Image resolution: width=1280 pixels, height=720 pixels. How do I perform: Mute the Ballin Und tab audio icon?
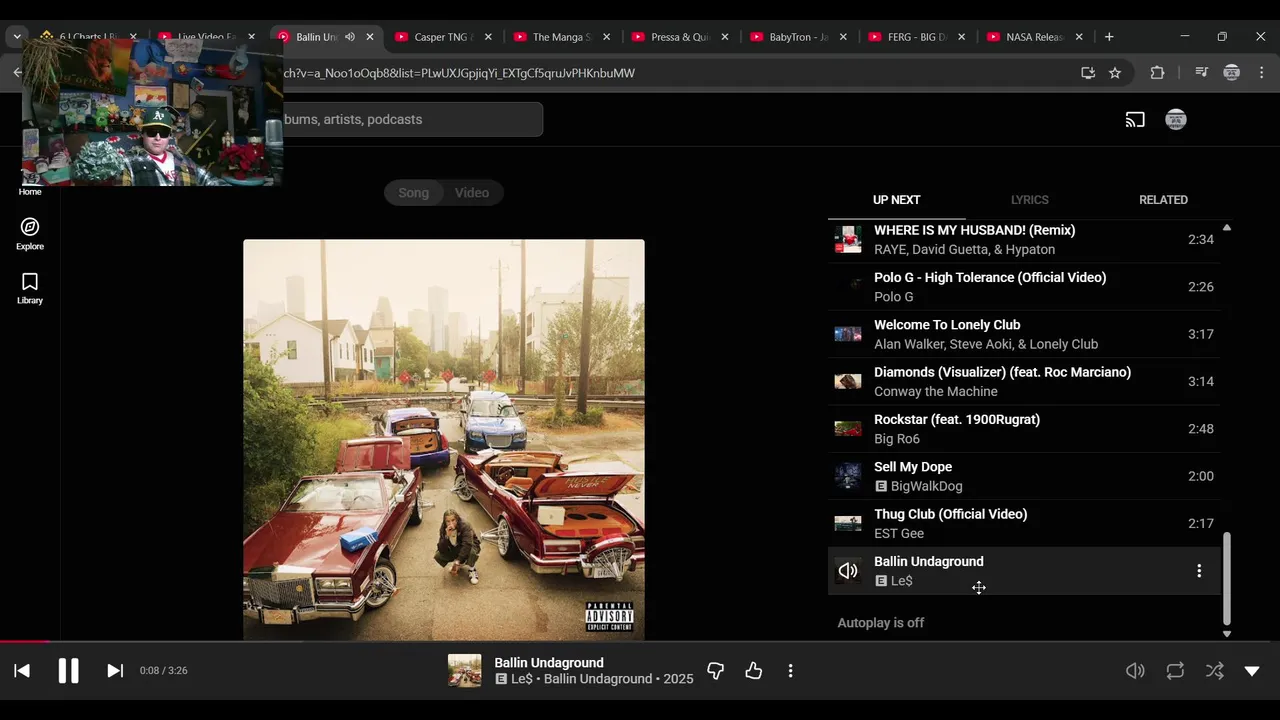pos(350,37)
